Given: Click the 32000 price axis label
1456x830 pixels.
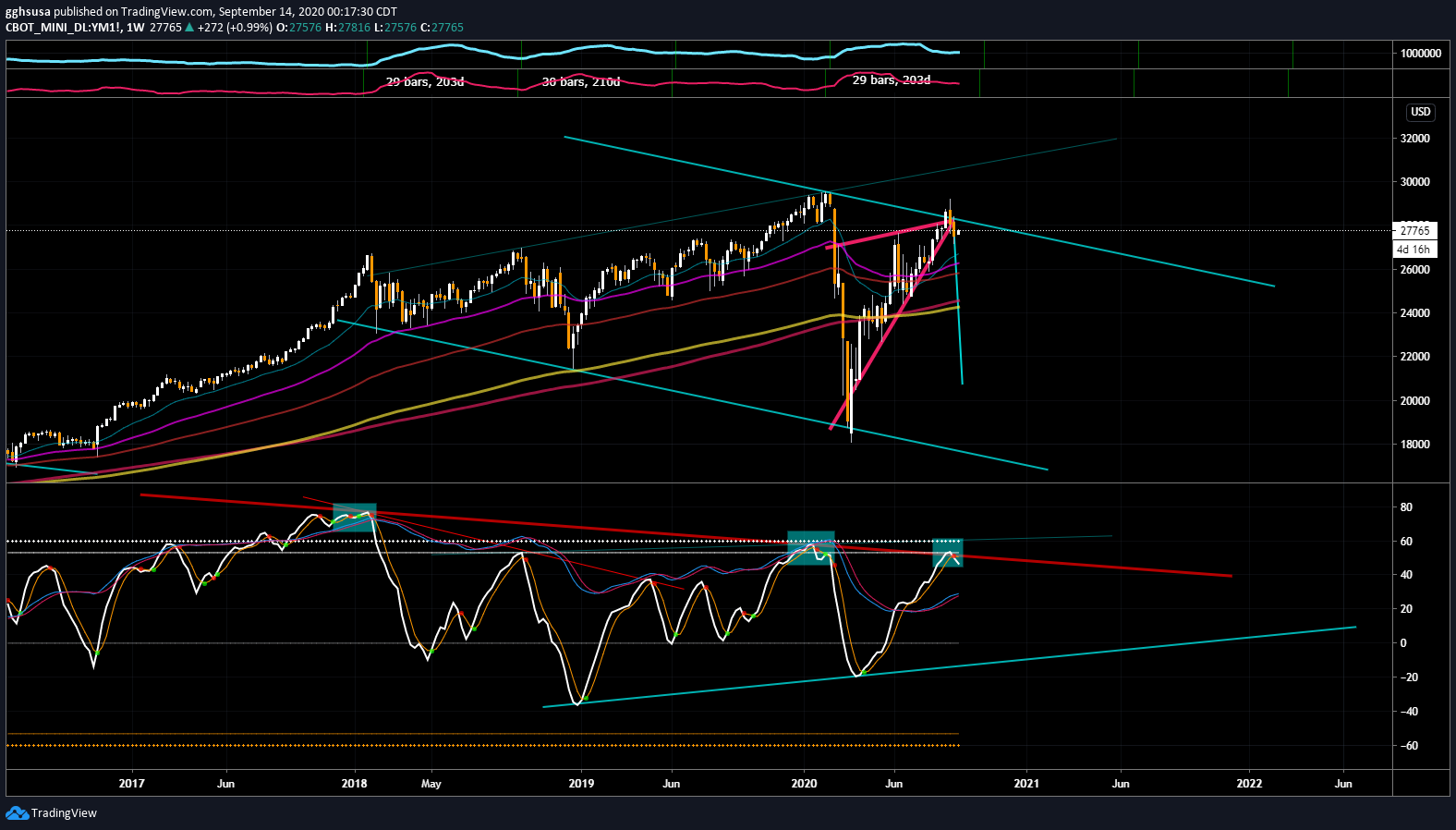Looking at the screenshot, I should pos(1414,139).
